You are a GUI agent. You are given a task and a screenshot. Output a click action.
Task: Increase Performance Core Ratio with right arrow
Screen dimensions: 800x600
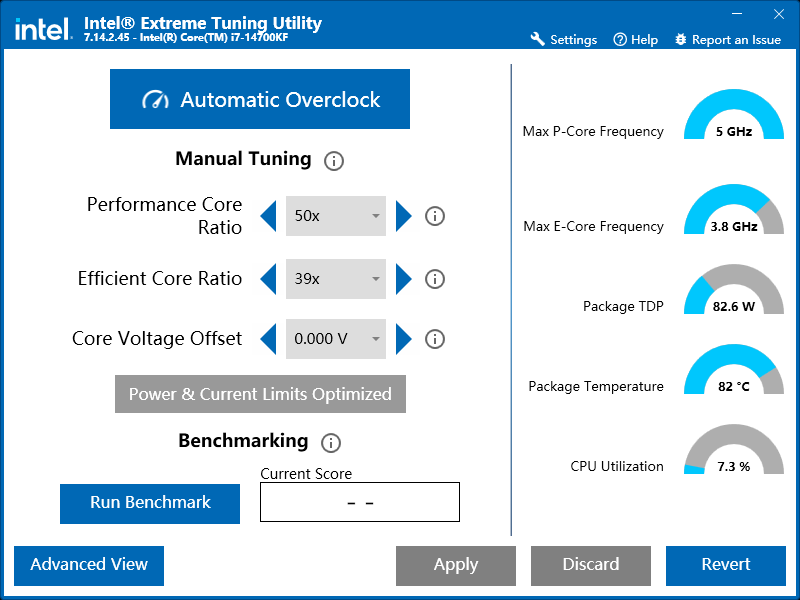(x=403, y=216)
